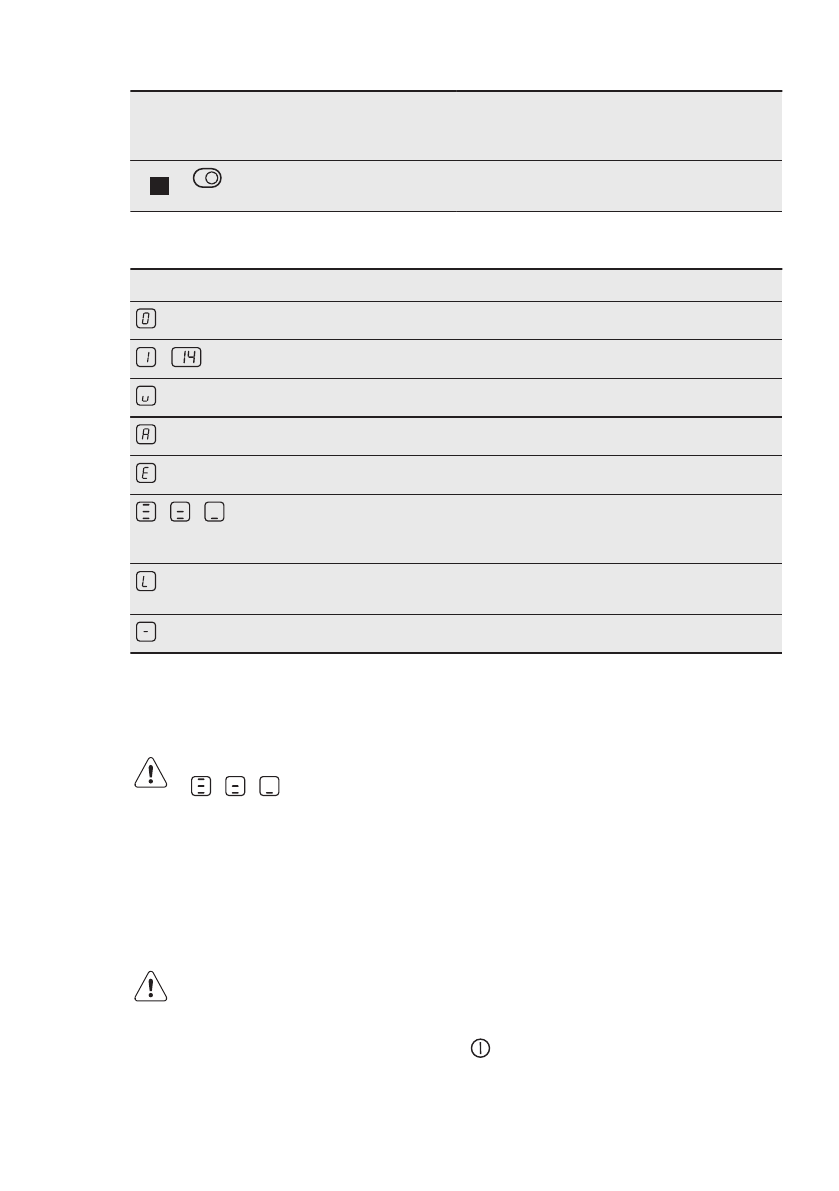The height and width of the screenshot is (1191, 839).
Task: Click single-bar icon right of upper warning triangle
Action: [x=266, y=787]
